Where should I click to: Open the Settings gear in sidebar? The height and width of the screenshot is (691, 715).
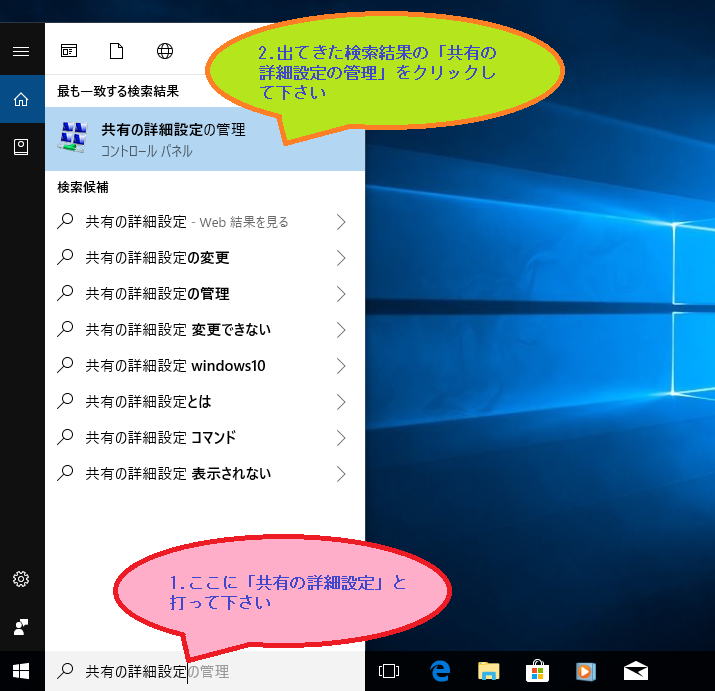[21, 579]
